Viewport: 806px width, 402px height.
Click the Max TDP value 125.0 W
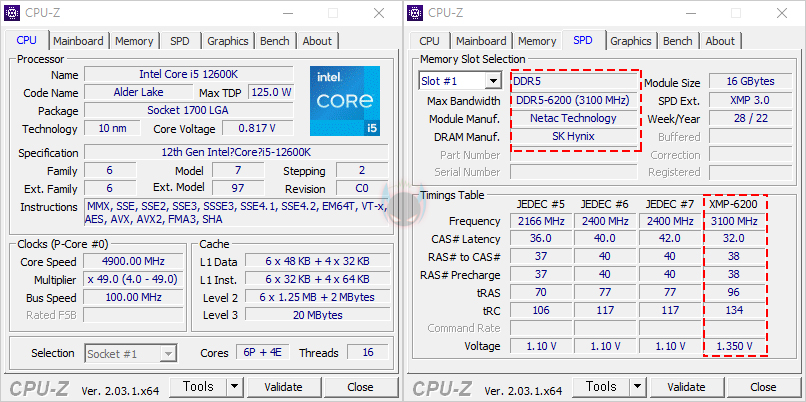(271, 92)
